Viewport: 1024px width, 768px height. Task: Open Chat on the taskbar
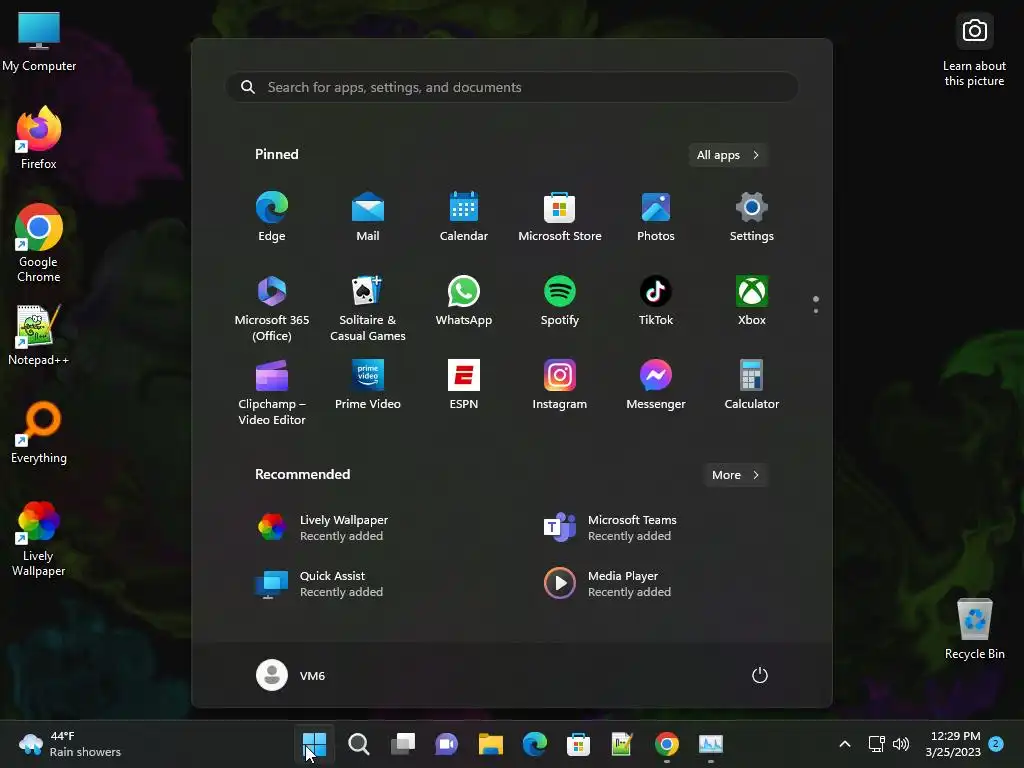pos(446,744)
